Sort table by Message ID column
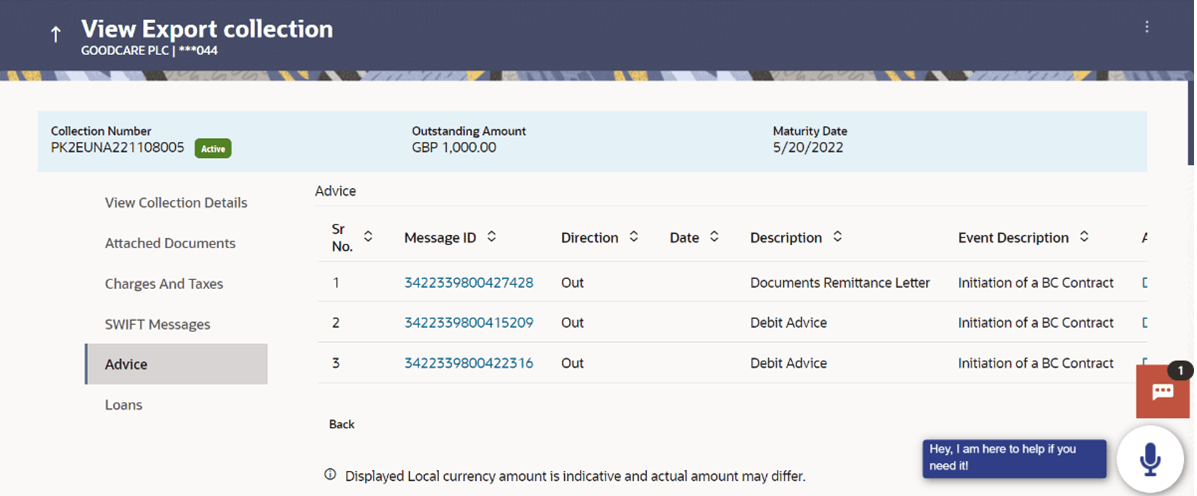 pyautogui.click(x=491, y=237)
